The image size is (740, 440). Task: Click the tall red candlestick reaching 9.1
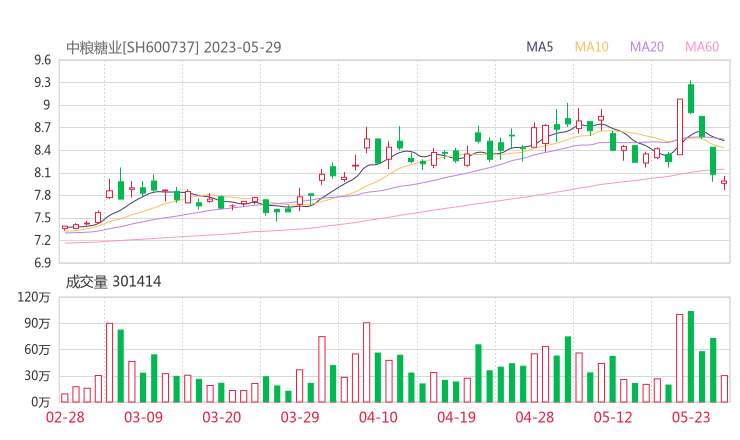pos(680,127)
